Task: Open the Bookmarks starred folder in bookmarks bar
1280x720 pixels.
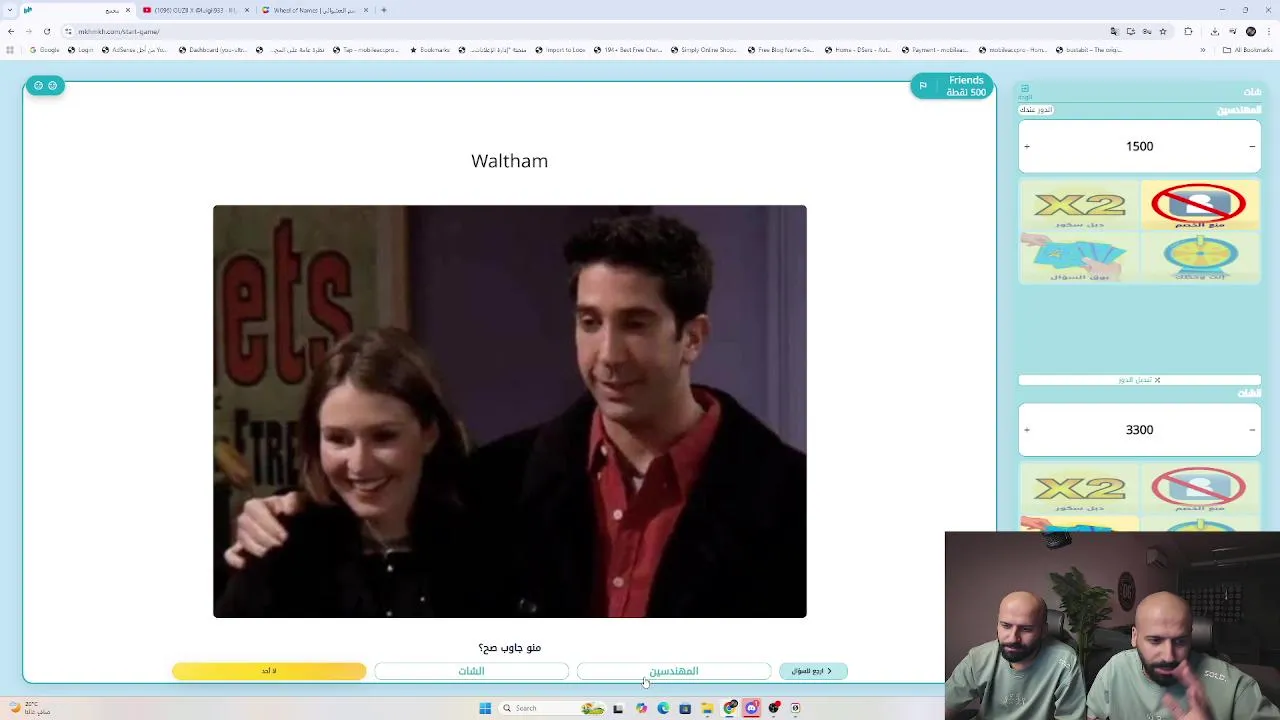Action: 430,50
